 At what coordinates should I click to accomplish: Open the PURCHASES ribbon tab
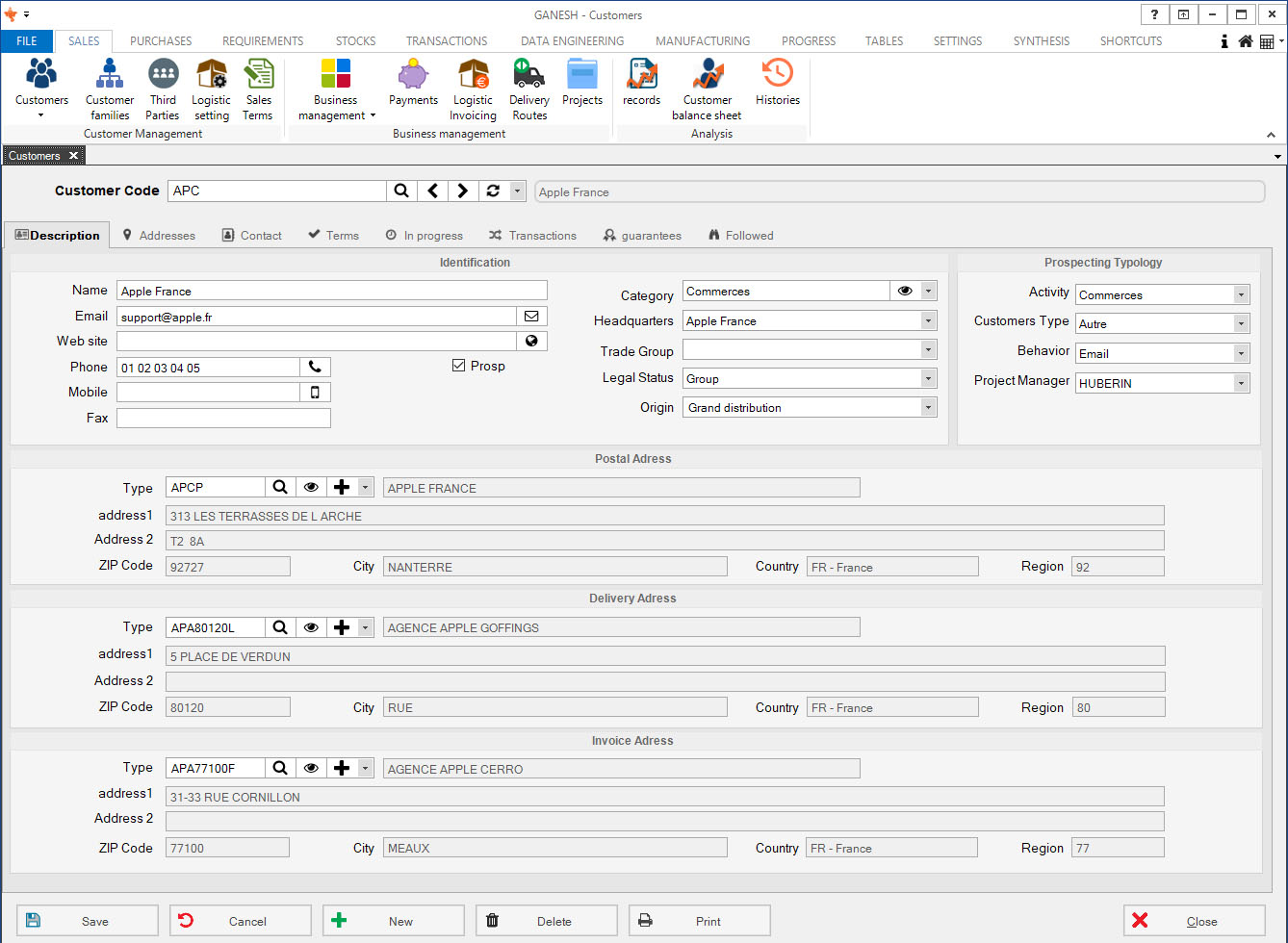(161, 41)
